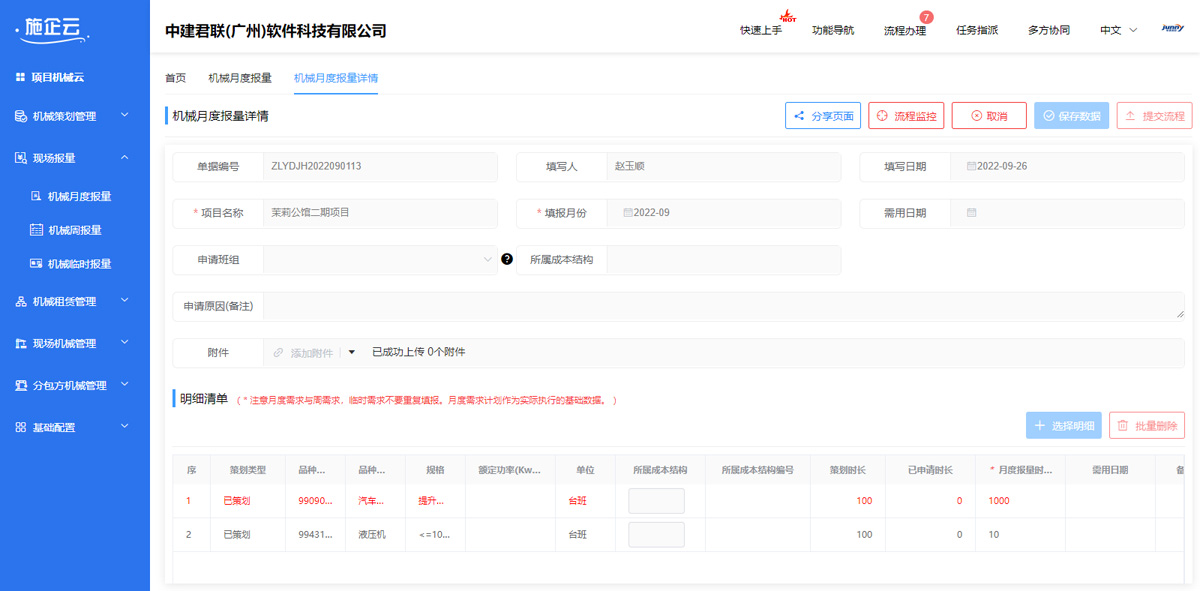Expand the 机械租赁管理 menu chevron
This screenshot has width=1200, height=591.
(125, 300)
